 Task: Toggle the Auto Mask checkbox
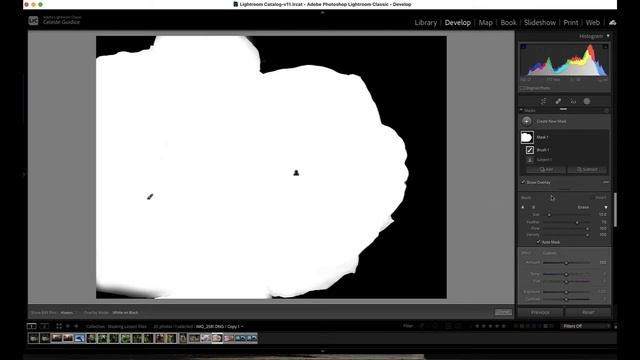pos(538,242)
